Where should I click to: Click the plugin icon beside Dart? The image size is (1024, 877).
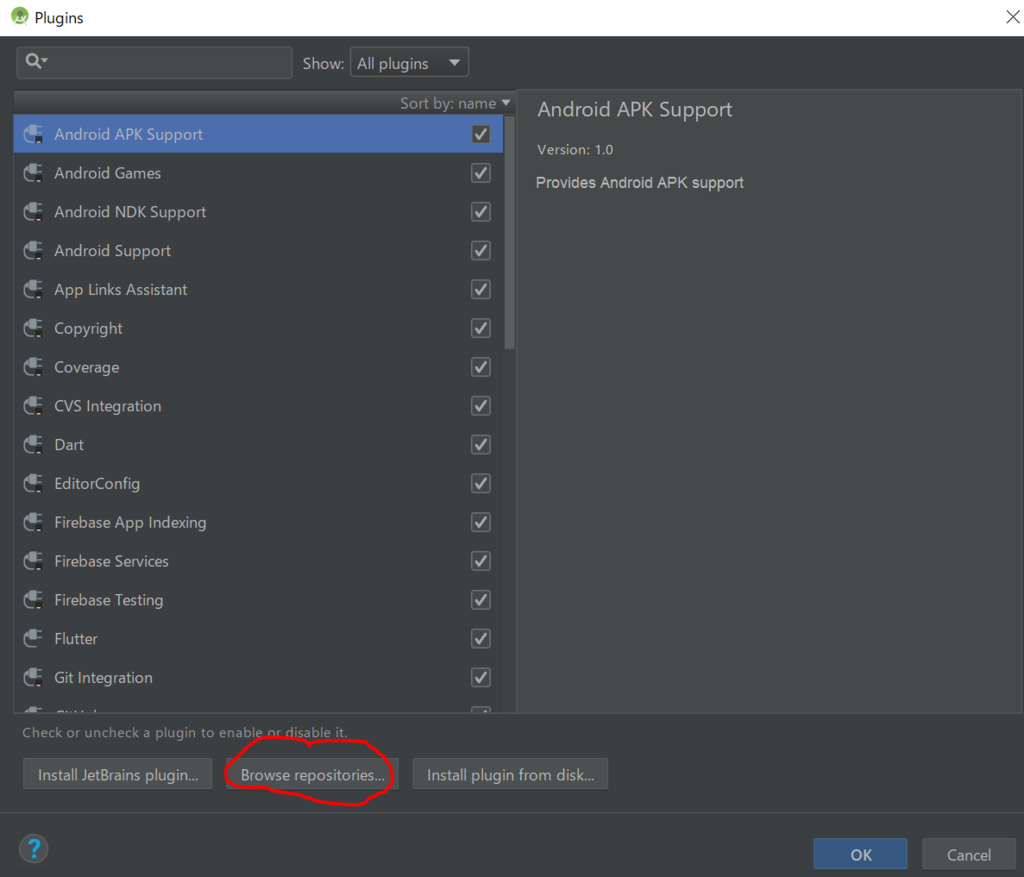coord(33,445)
